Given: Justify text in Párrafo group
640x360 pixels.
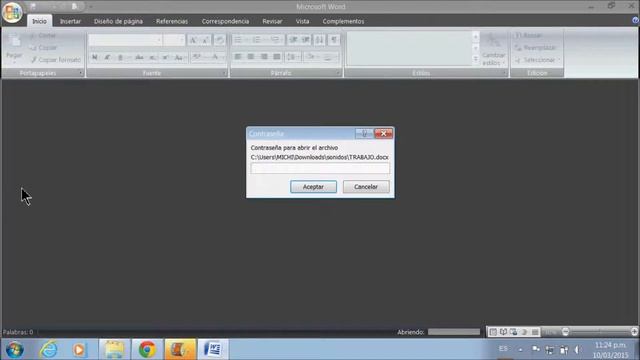Looking at the screenshot, I should [x=277, y=57].
